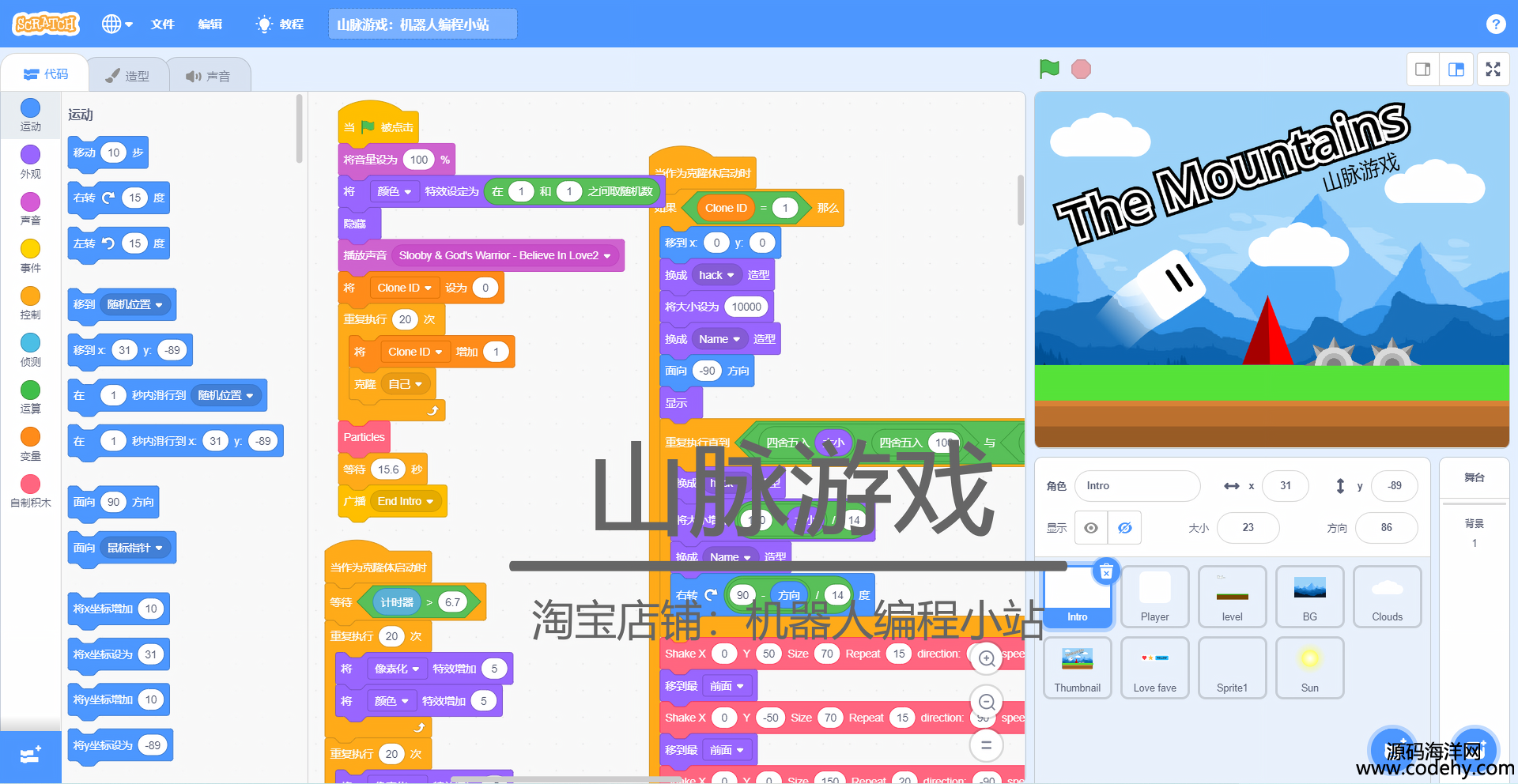Open End Intro broadcast dropdown

click(x=405, y=501)
